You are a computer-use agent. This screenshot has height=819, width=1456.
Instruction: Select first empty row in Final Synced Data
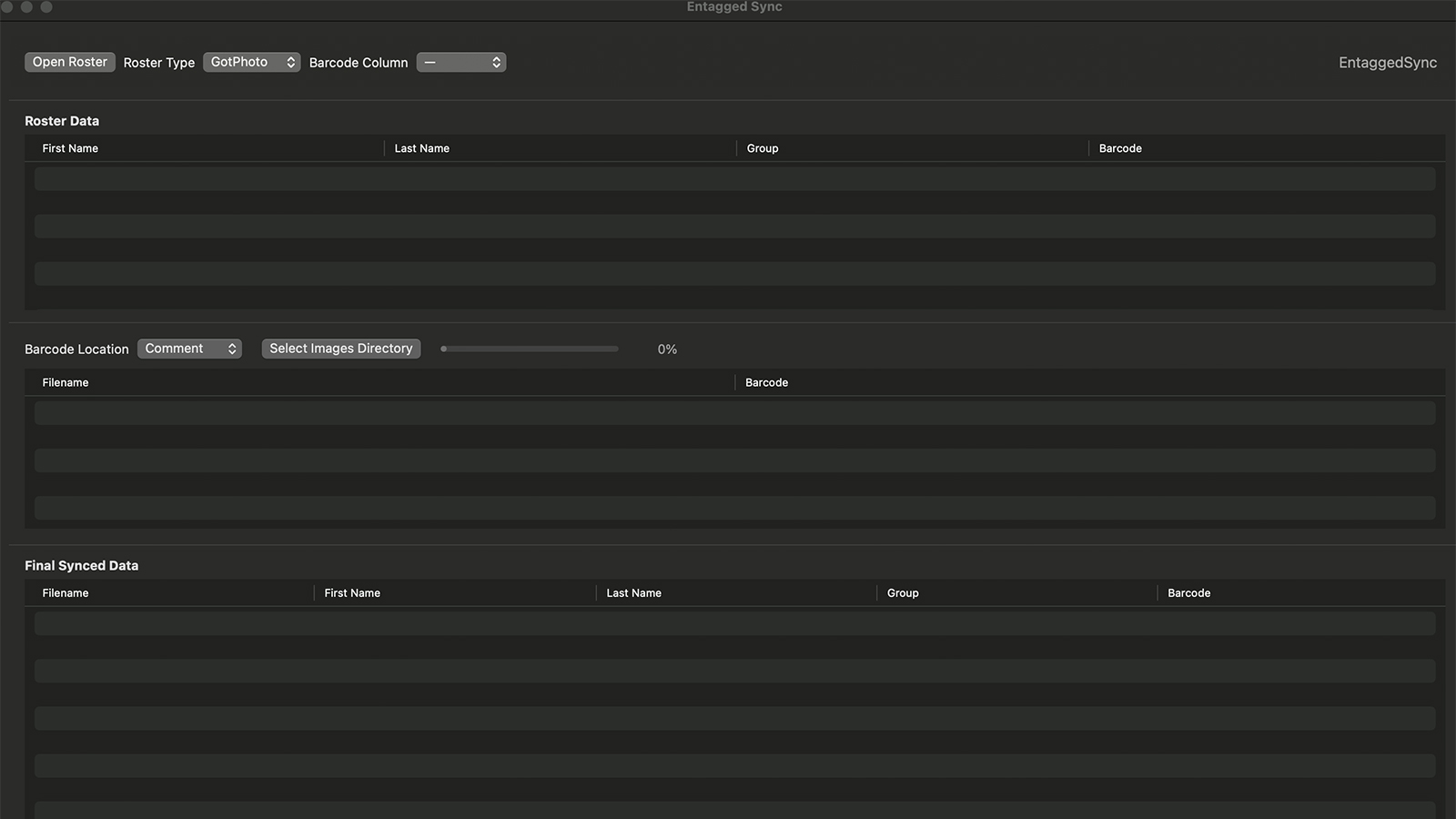(734, 623)
